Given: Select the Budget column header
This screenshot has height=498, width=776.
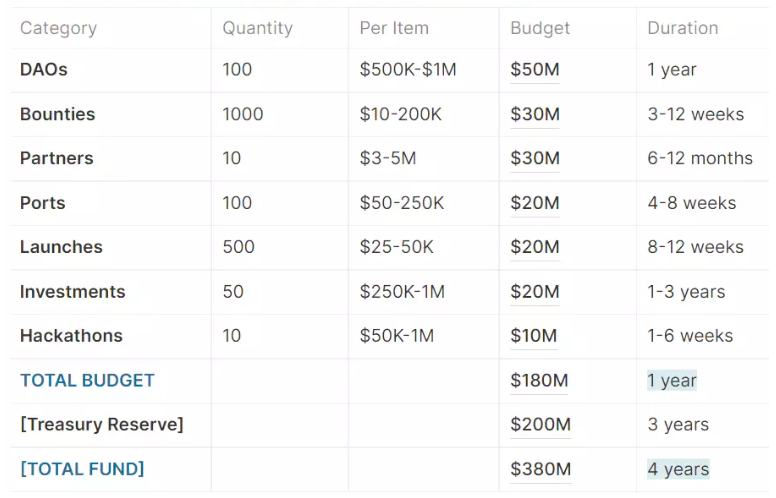Looking at the screenshot, I should pos(540,28).
